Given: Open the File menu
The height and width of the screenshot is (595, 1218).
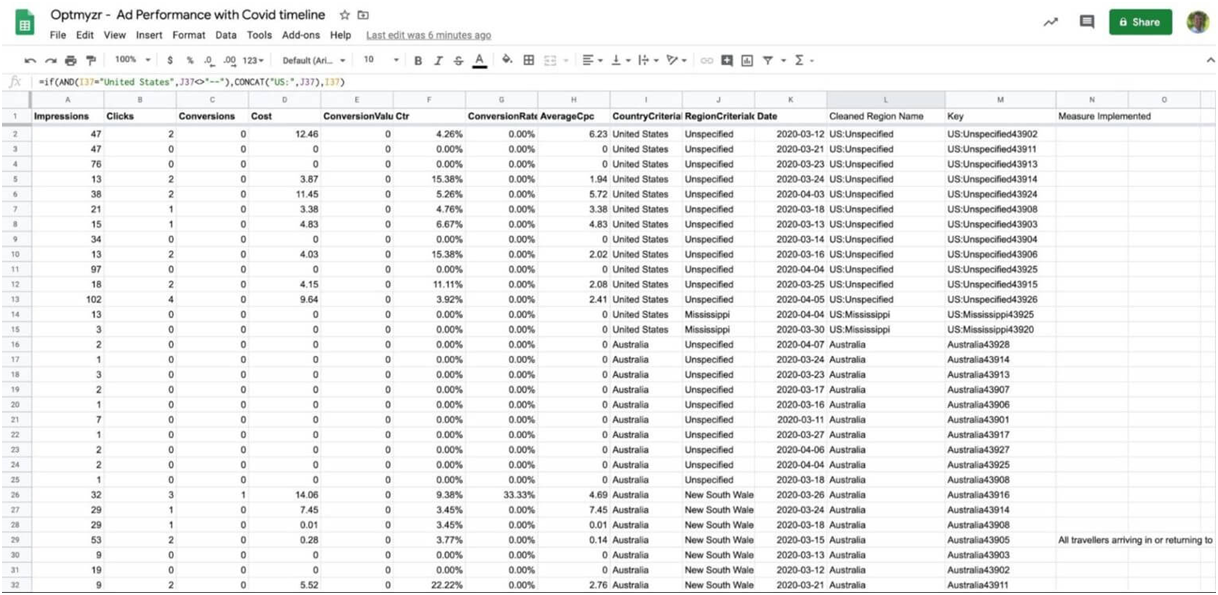Looking at the screenshot, I should click(58, 35).
